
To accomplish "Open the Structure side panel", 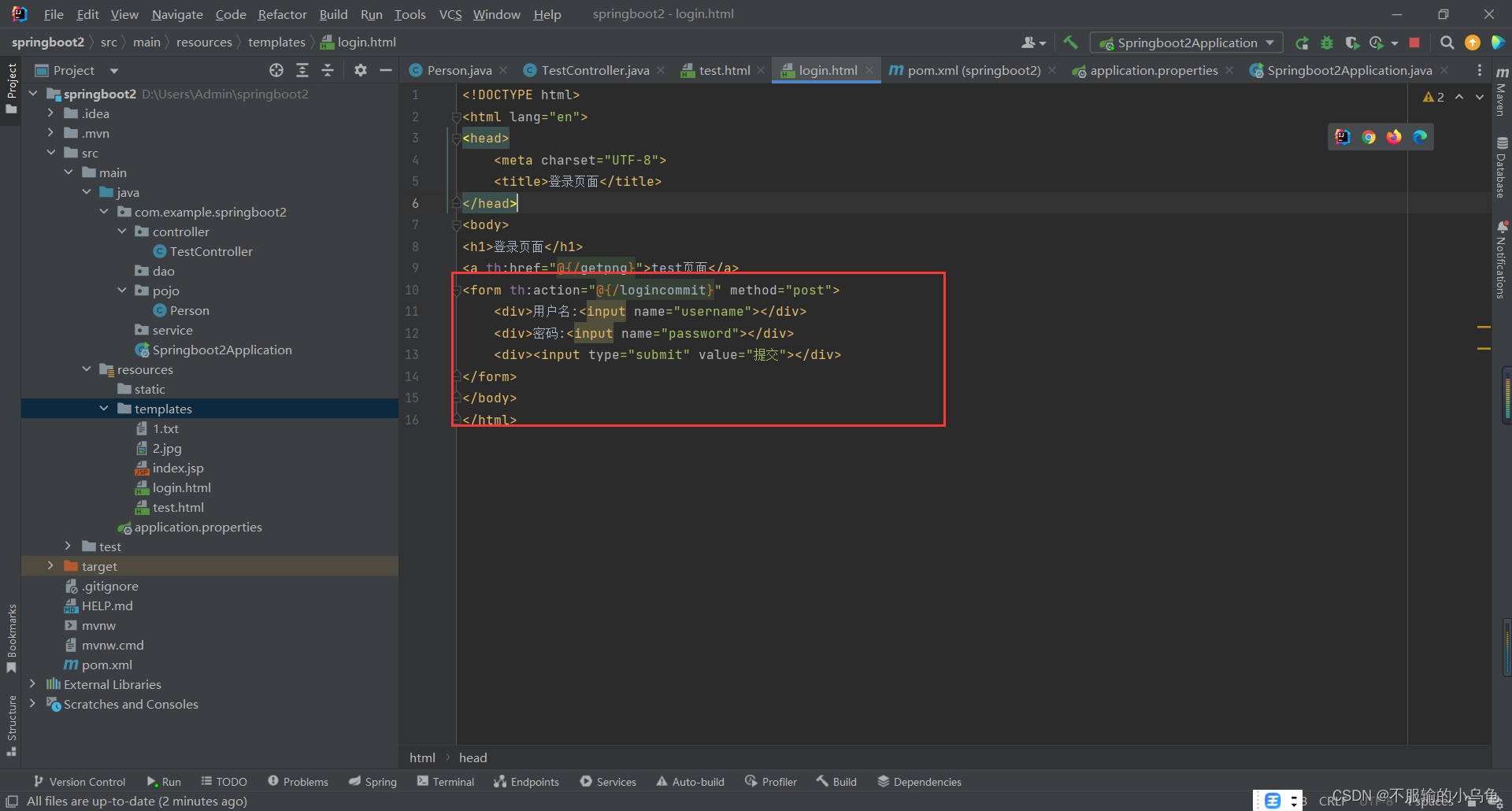I will [11, 724].
